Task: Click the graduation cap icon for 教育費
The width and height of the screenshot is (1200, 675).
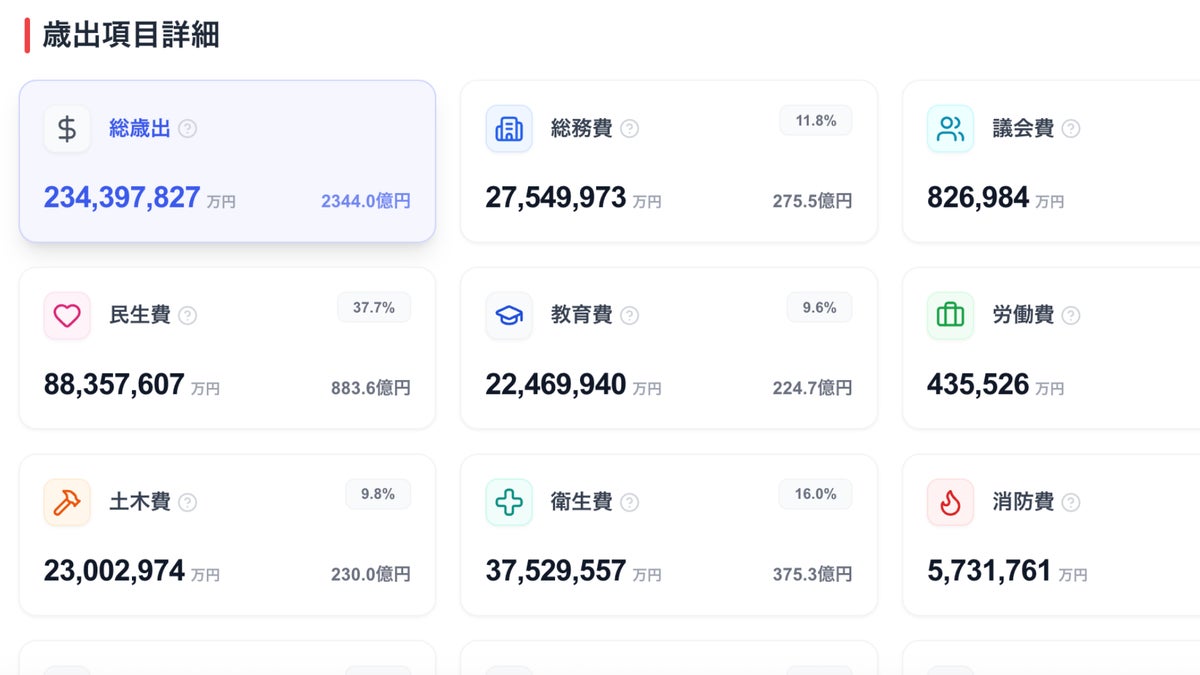Action: (509, 316)
